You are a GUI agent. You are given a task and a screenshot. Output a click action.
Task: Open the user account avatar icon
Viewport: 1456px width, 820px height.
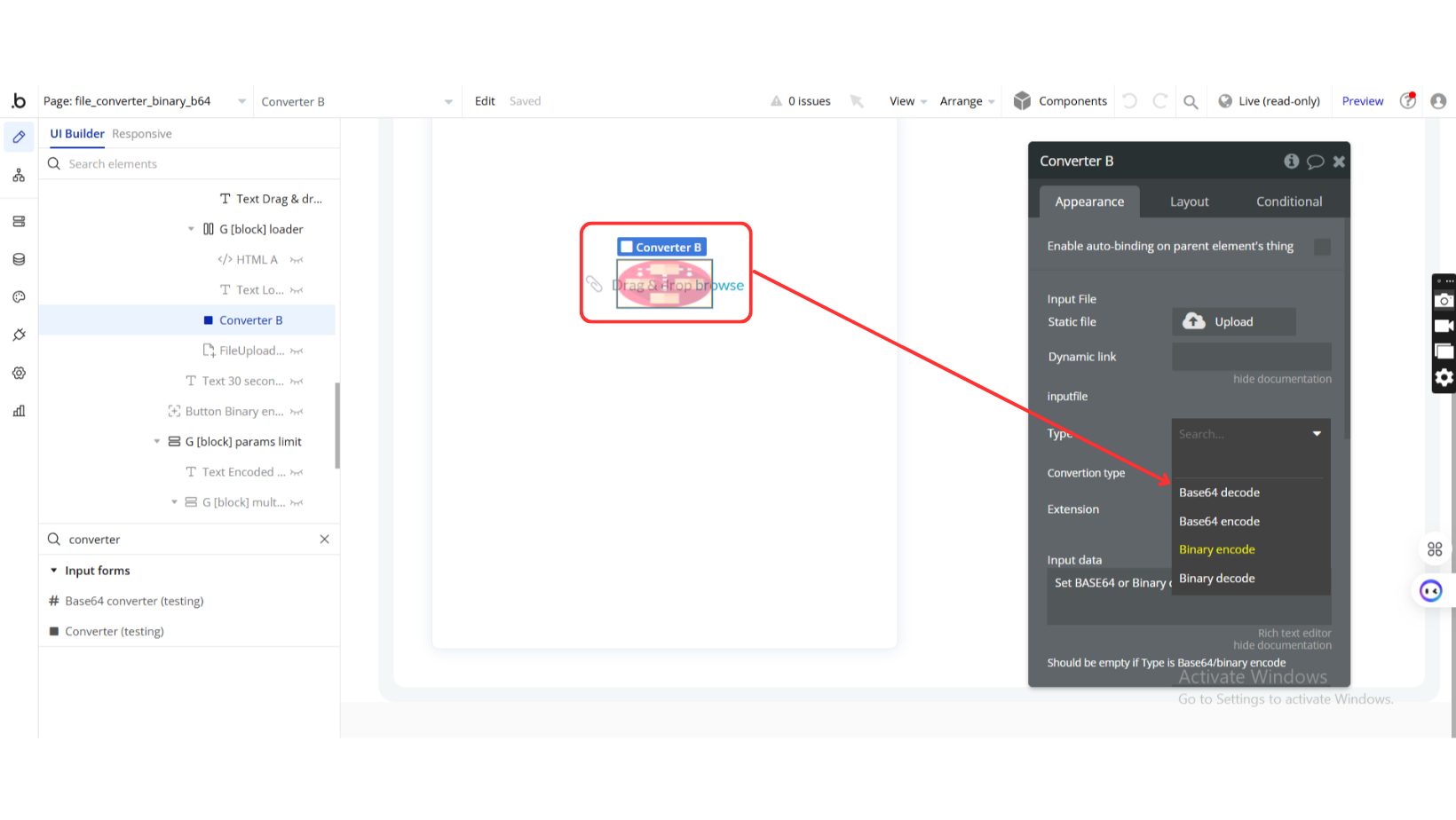coord(1438,101)
